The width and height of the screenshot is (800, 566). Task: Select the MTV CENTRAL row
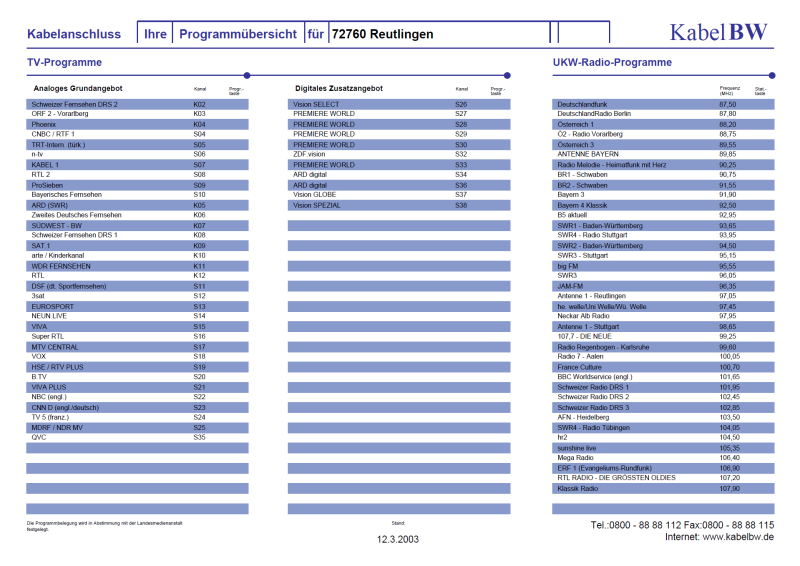pyautogui.click(x=137, y=347)
